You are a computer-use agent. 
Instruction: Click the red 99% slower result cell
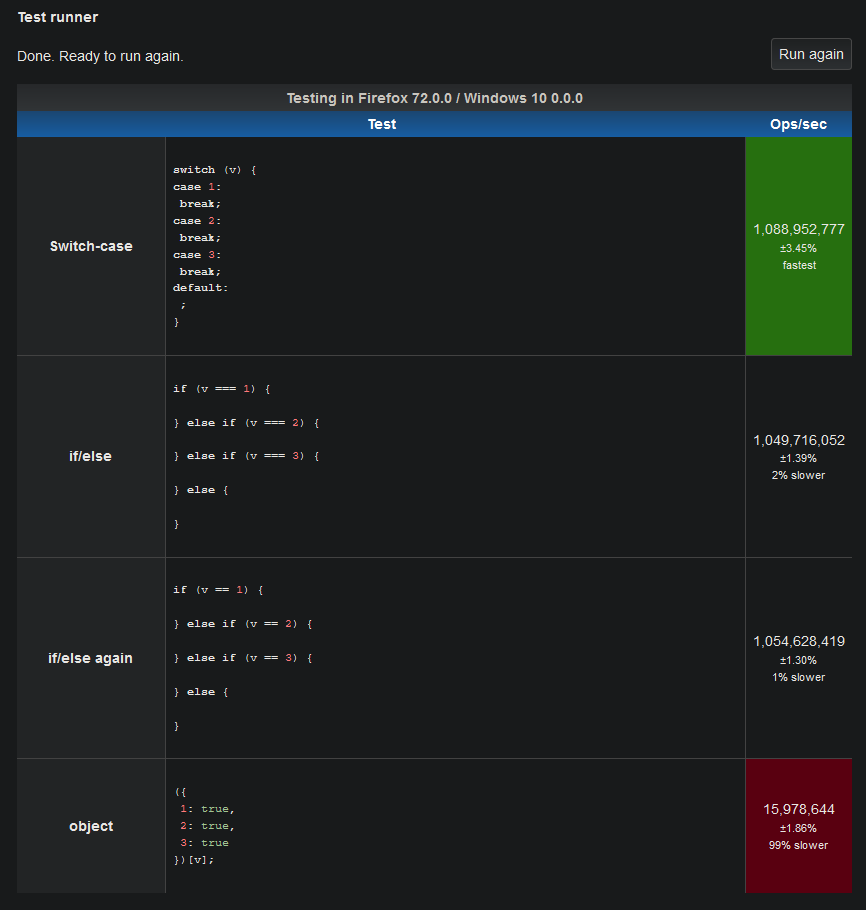(x=799, y=826)
